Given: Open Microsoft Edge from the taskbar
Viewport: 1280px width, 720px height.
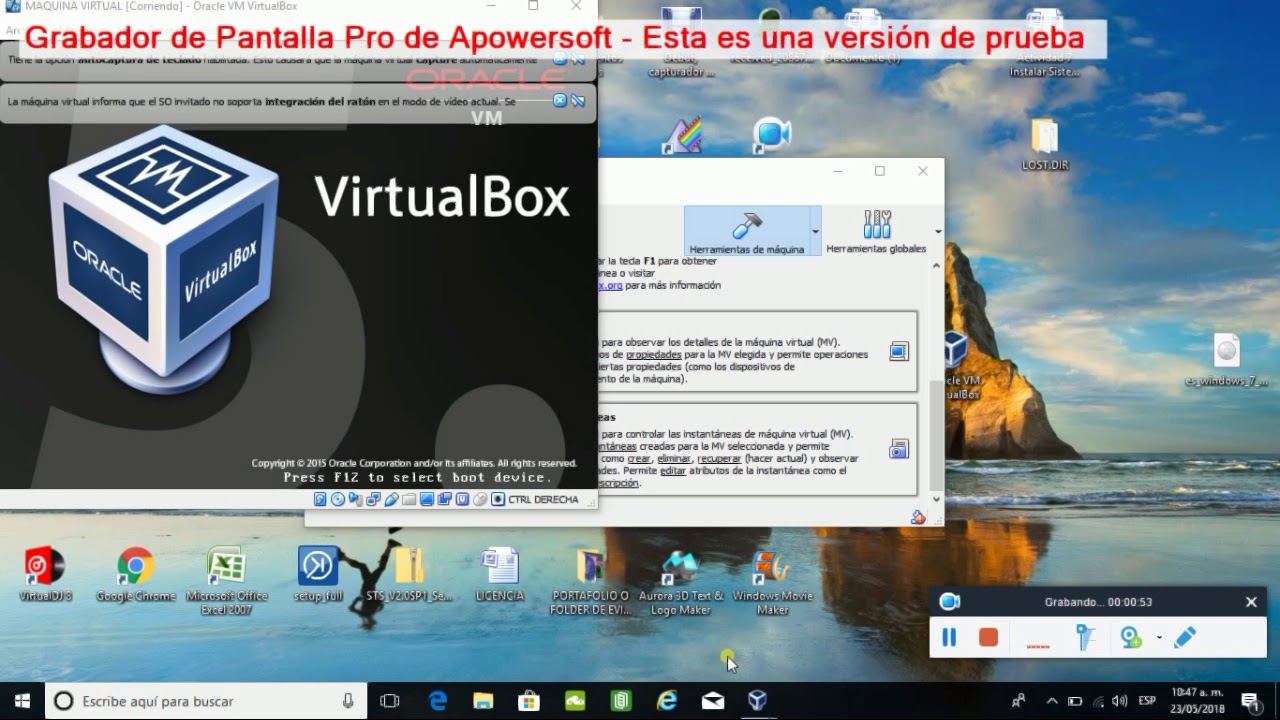Looking at the screenshot, I should [438, 701].
